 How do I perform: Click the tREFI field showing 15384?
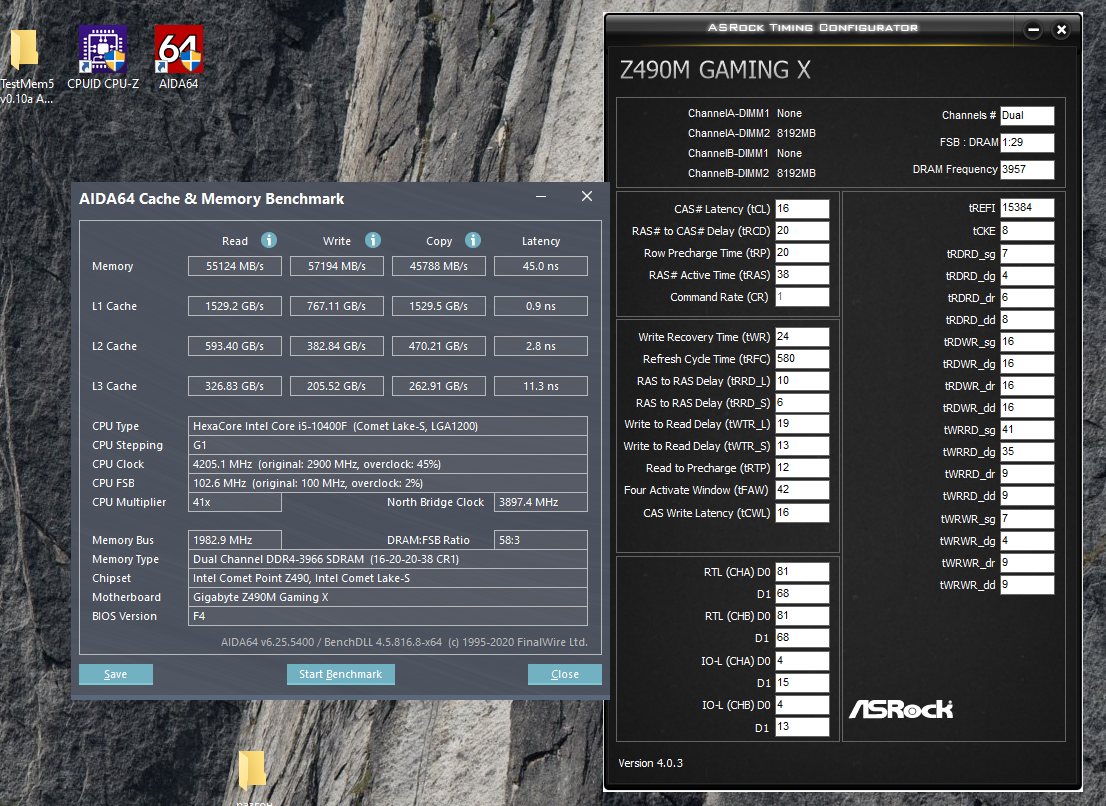tap(1027, 207)
